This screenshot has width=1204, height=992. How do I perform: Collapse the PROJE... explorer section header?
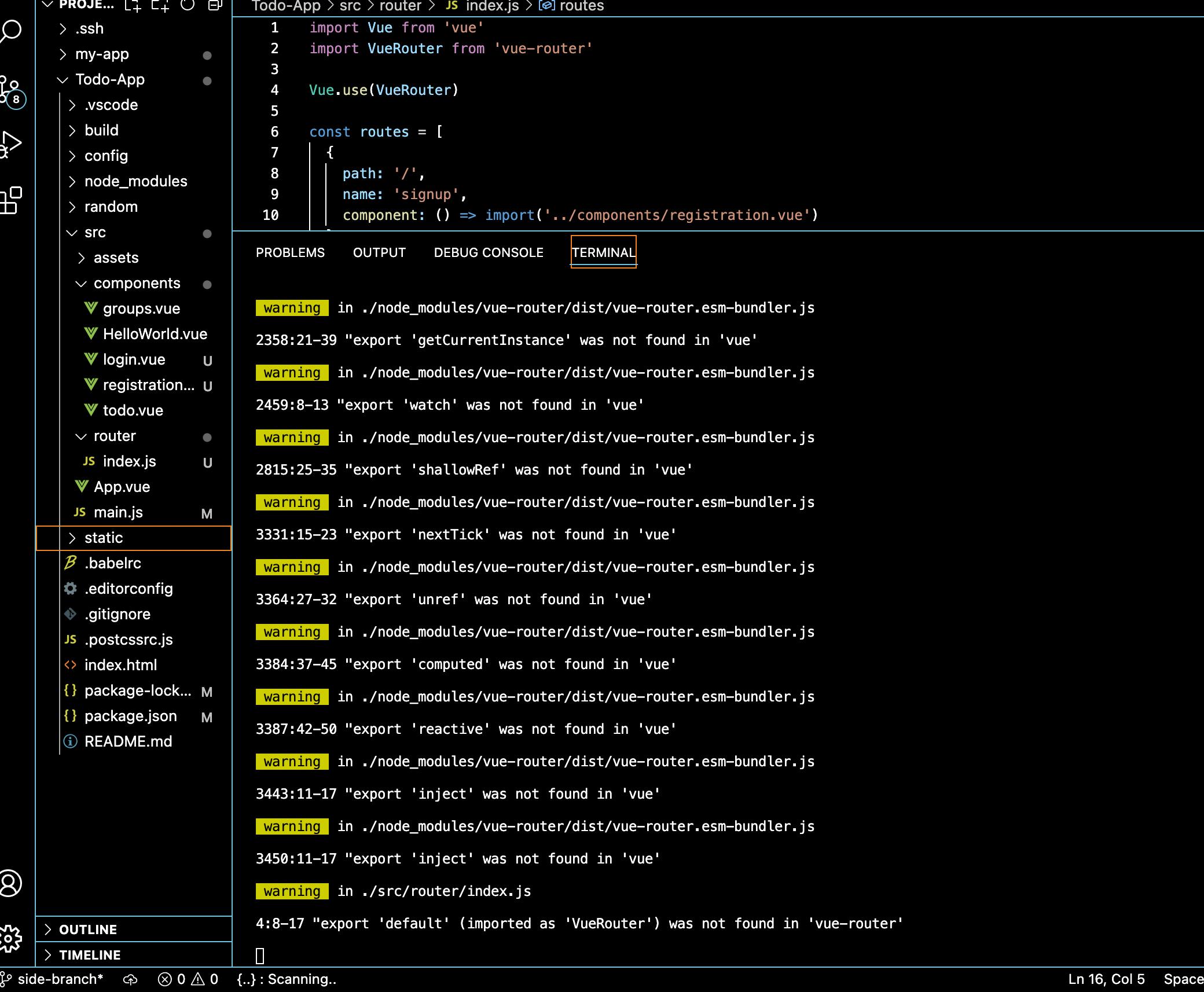tap(79, 5)
